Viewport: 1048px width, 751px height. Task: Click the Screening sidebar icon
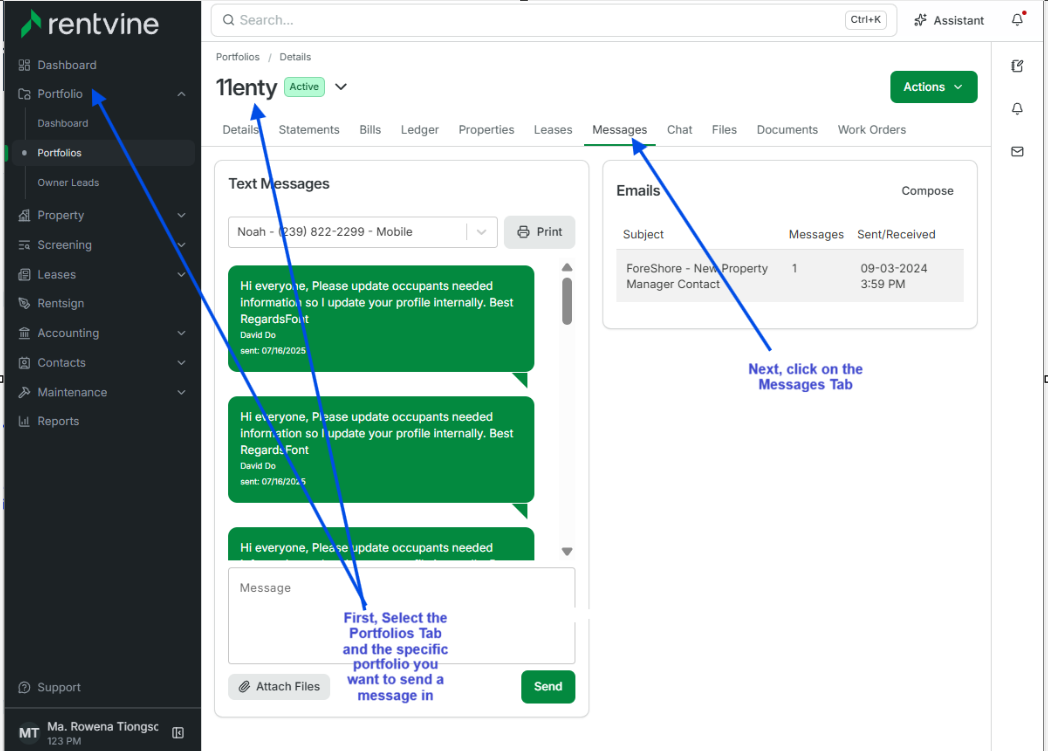pos(25,245)
